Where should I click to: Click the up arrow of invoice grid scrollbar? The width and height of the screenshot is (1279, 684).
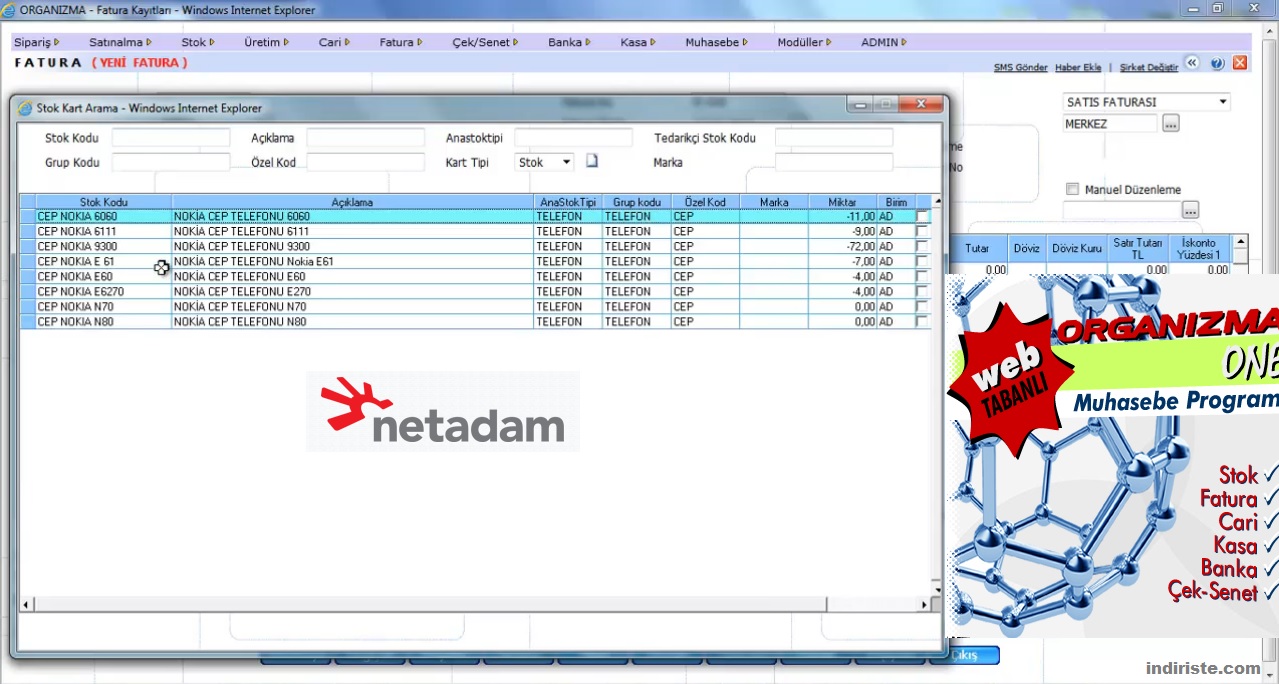pos(1240,242)
